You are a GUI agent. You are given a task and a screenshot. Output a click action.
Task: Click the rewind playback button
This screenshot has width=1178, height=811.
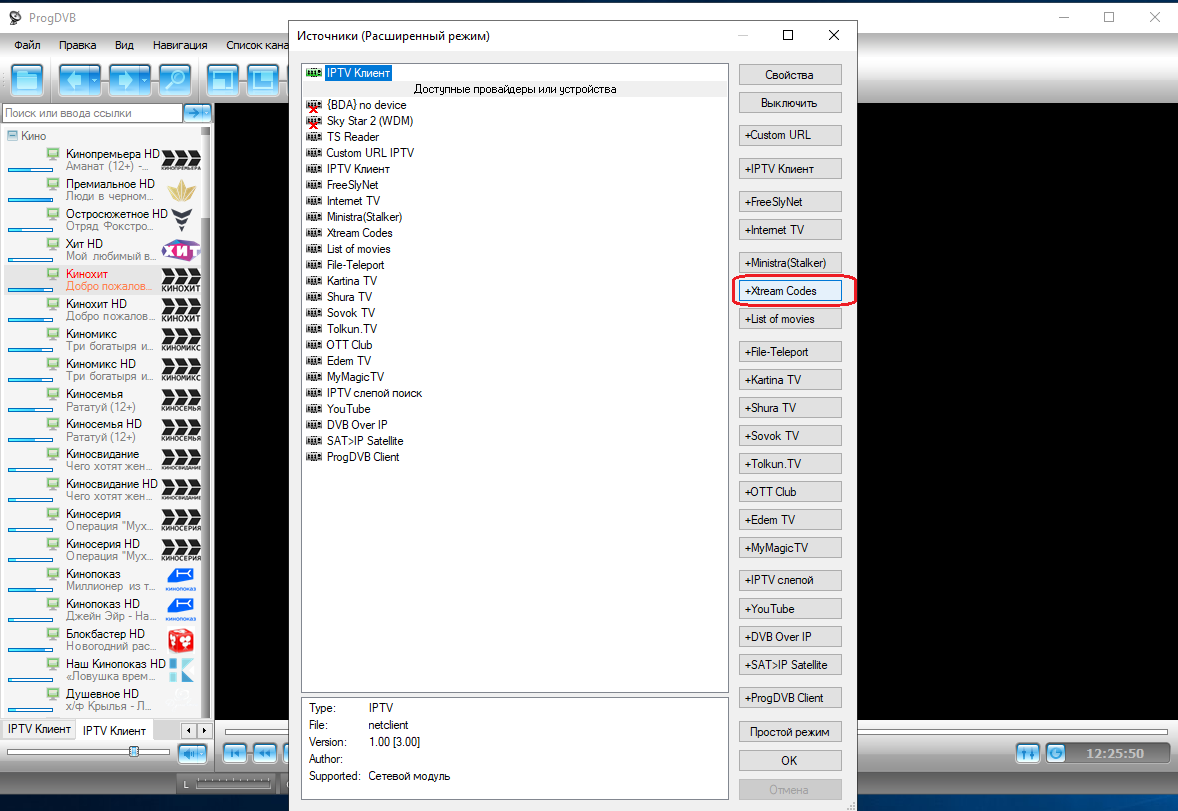coord(265,753)
